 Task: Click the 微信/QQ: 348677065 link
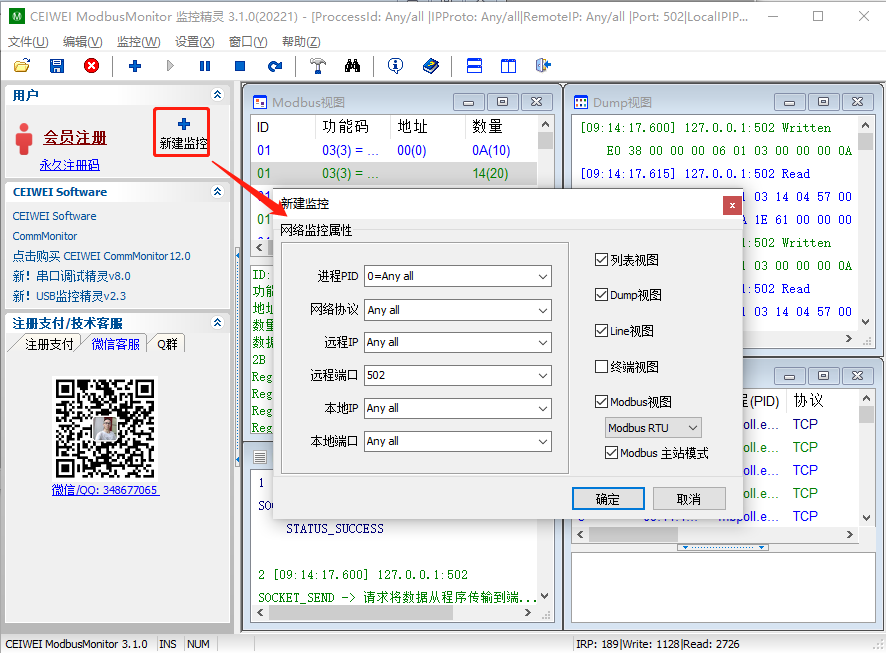pos(105,490)
